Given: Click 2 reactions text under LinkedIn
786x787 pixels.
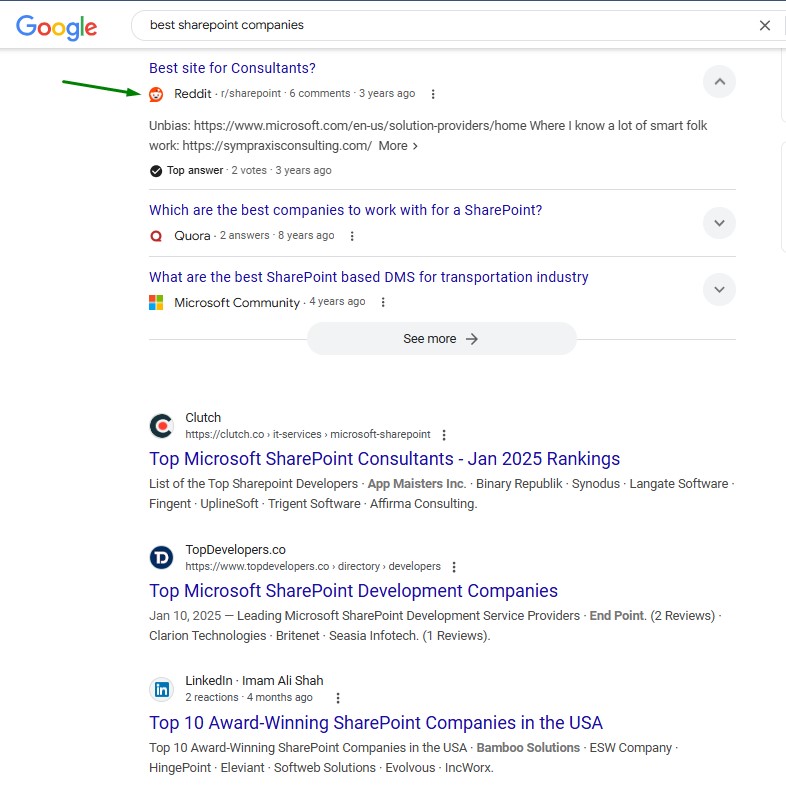Looking at the screenshot, I should 212,697.
